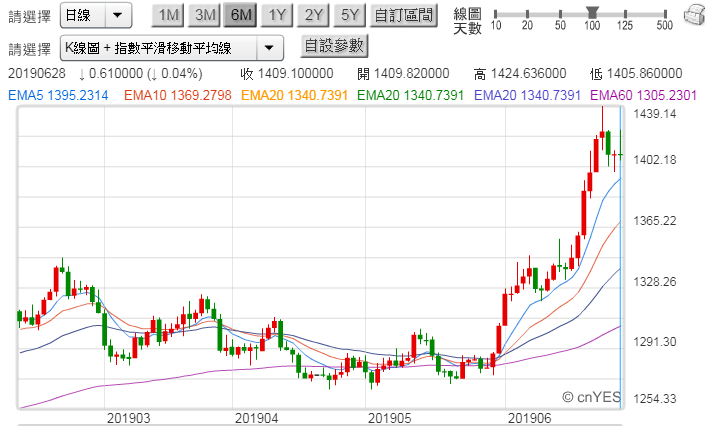Viewport: 705px width, 426px height.
Task: Click the EMA5 1395.2314 legend label
Action: [58, 95]
